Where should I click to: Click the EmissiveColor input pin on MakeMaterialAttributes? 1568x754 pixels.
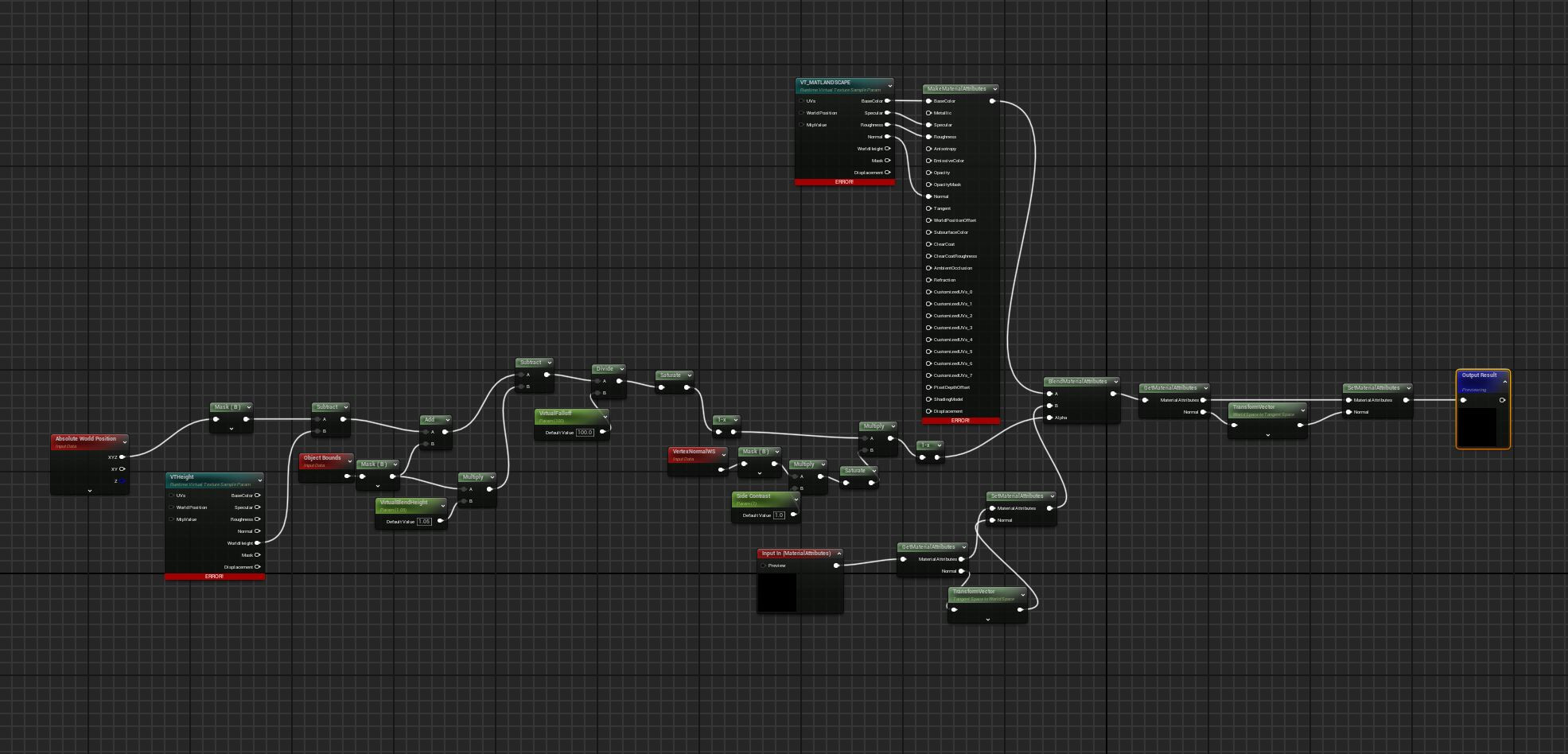(928, 161)
